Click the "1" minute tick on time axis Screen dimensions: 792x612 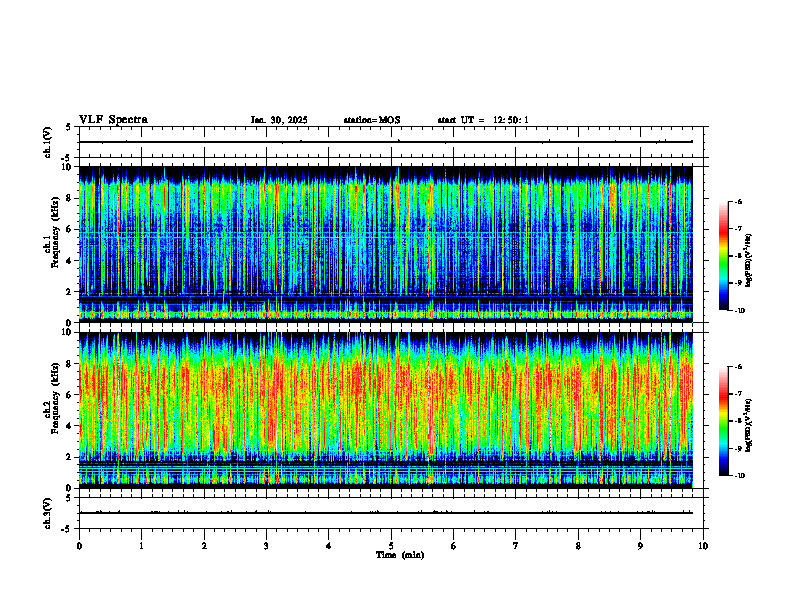click(141, 546)
